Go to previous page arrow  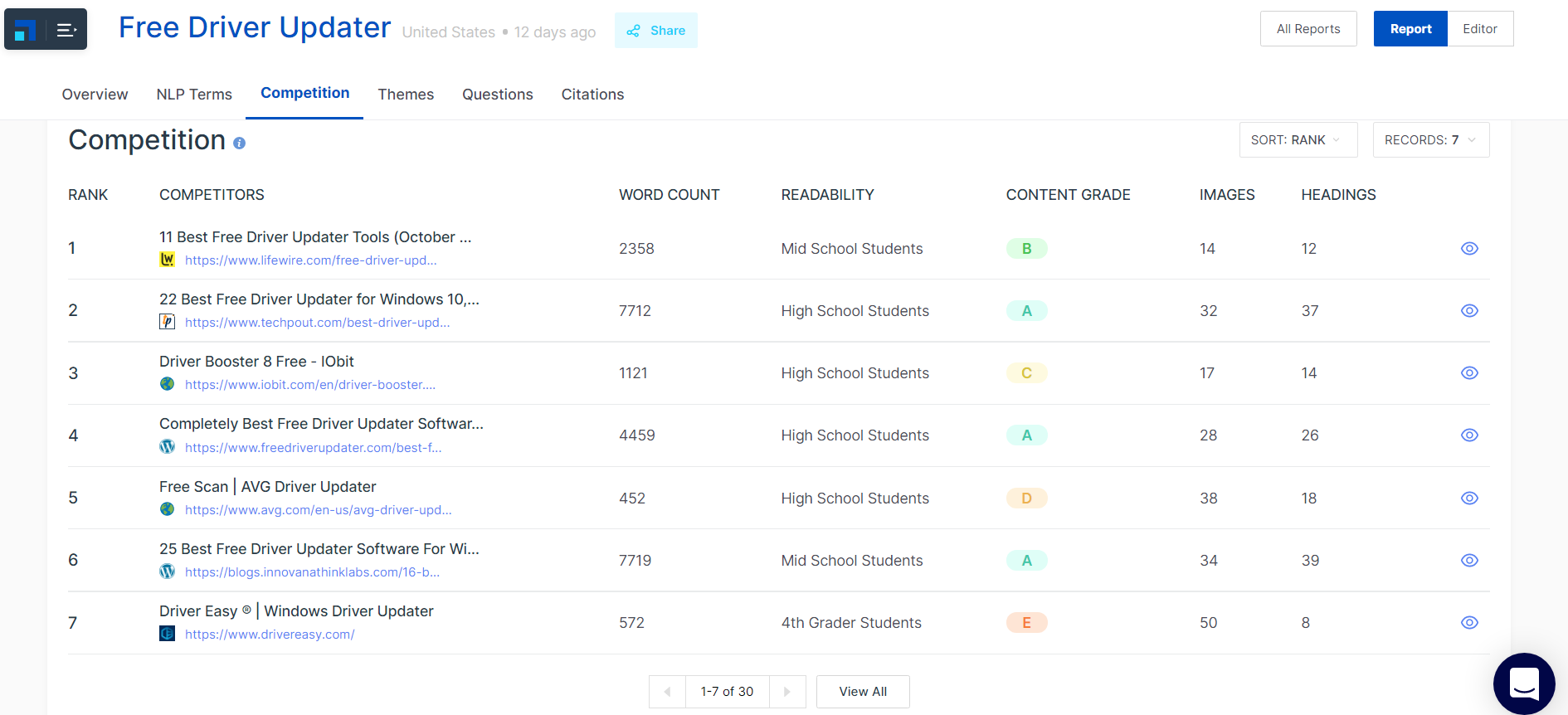coord(667,692)
